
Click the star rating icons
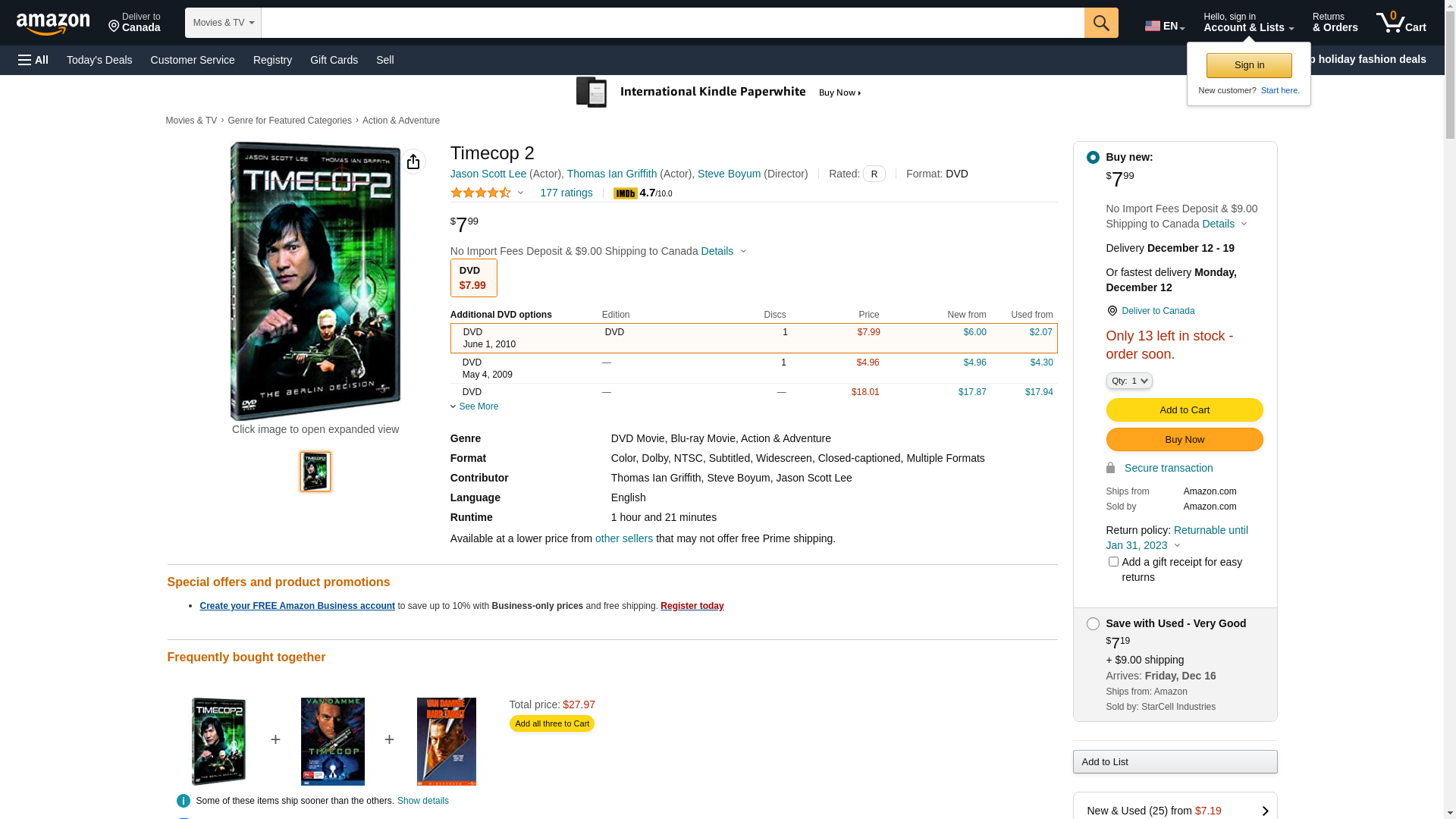481,193
